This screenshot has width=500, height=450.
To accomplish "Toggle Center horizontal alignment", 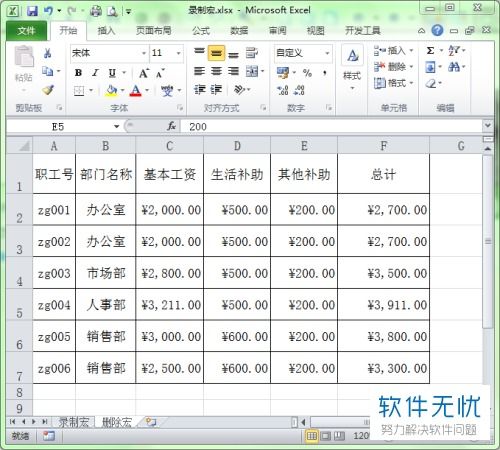I will tap(216, 71).
